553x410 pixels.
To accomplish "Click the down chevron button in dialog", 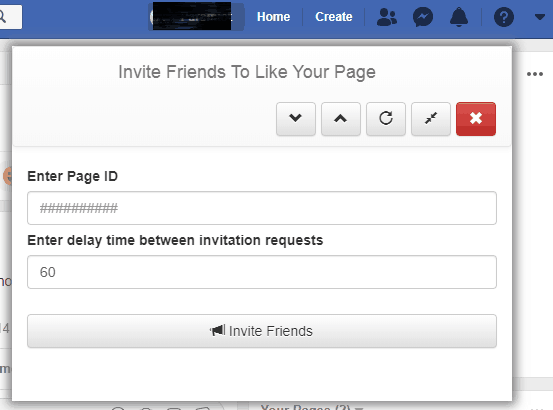I will pos(296,119).
